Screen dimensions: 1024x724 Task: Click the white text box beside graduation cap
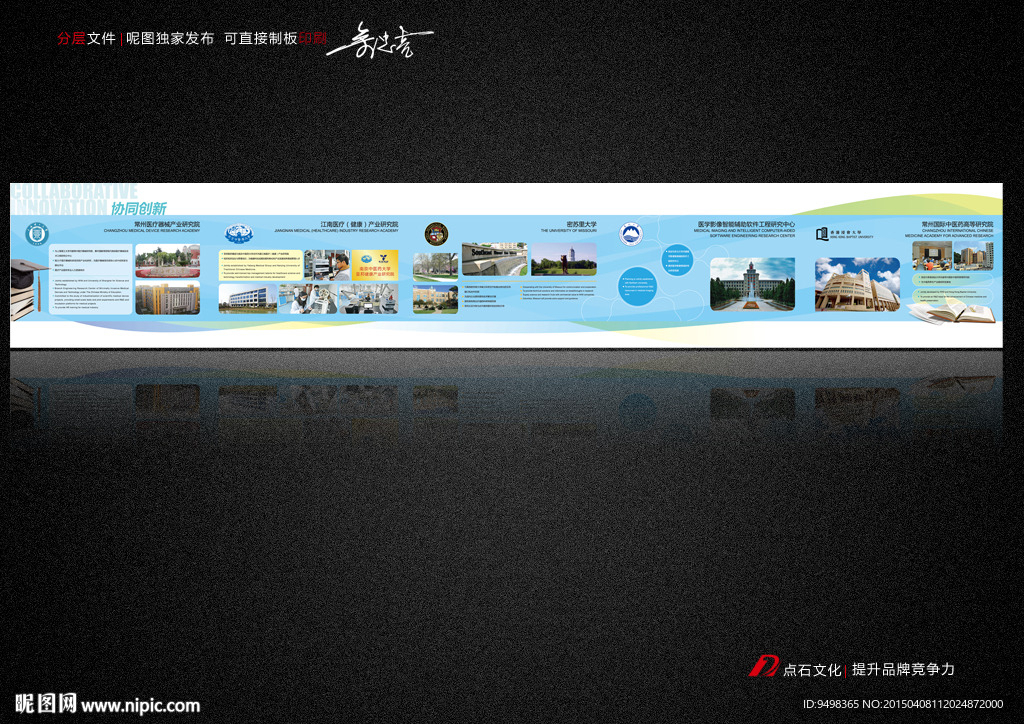coord(91,279)
